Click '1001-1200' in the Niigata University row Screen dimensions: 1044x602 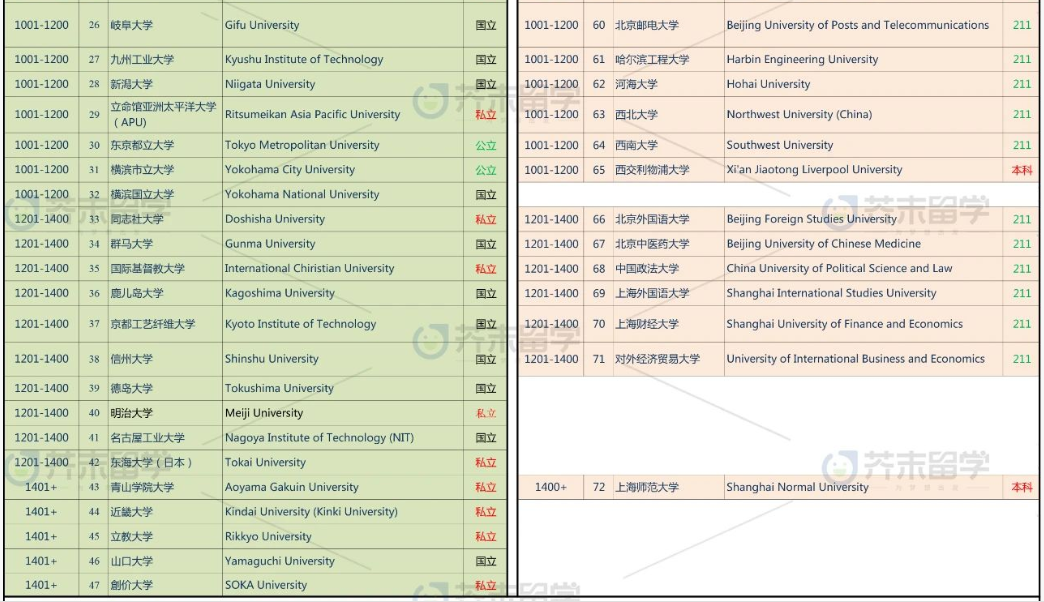pyautogui.click(x=41, y=85)
